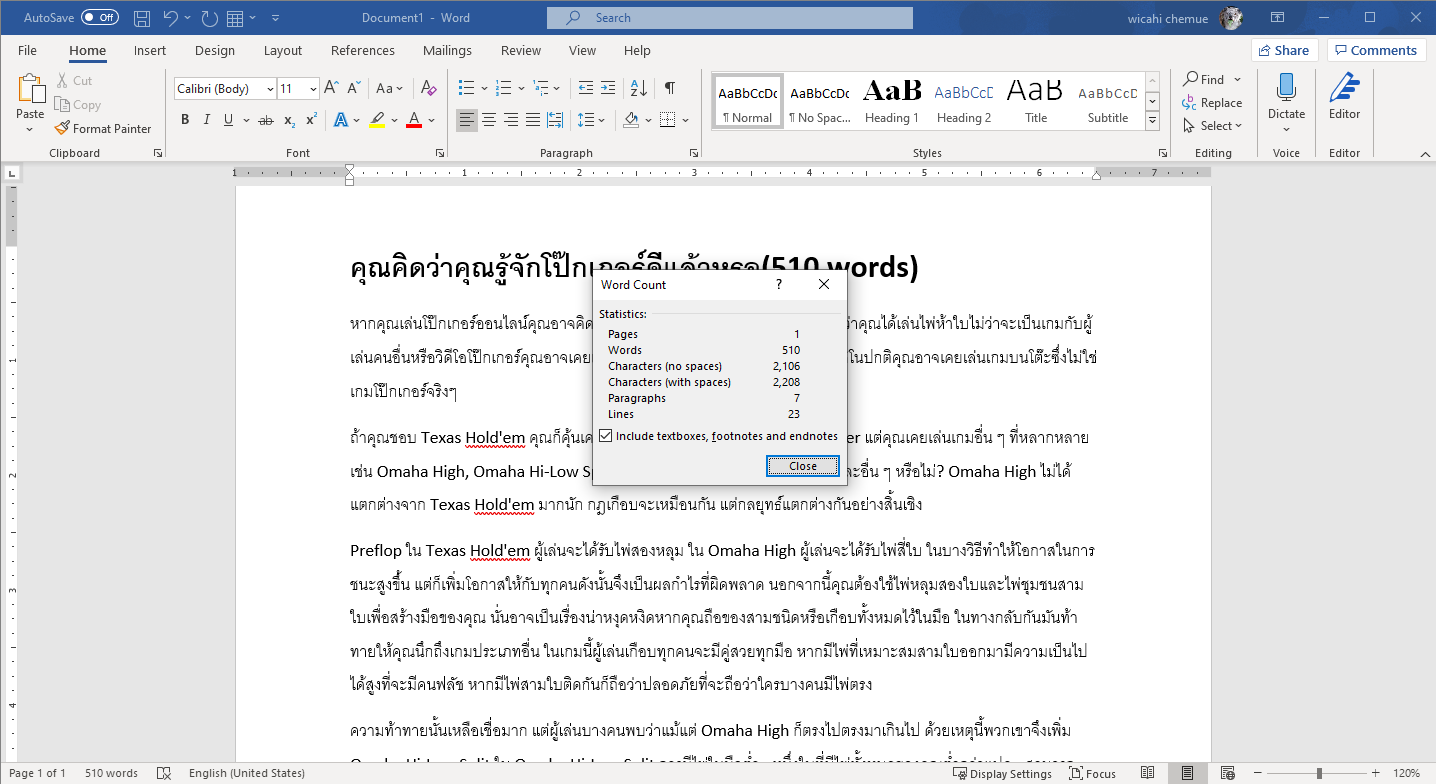Screen dimensions: 1436x784
Task: Redo the last action
Action: [x=209, y=18]
